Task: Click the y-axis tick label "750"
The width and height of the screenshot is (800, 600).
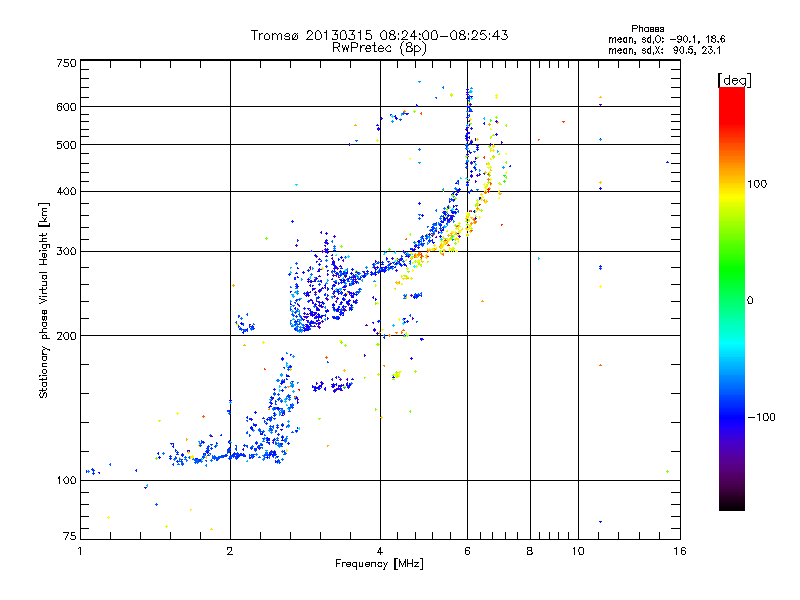Action: point(66,63)
